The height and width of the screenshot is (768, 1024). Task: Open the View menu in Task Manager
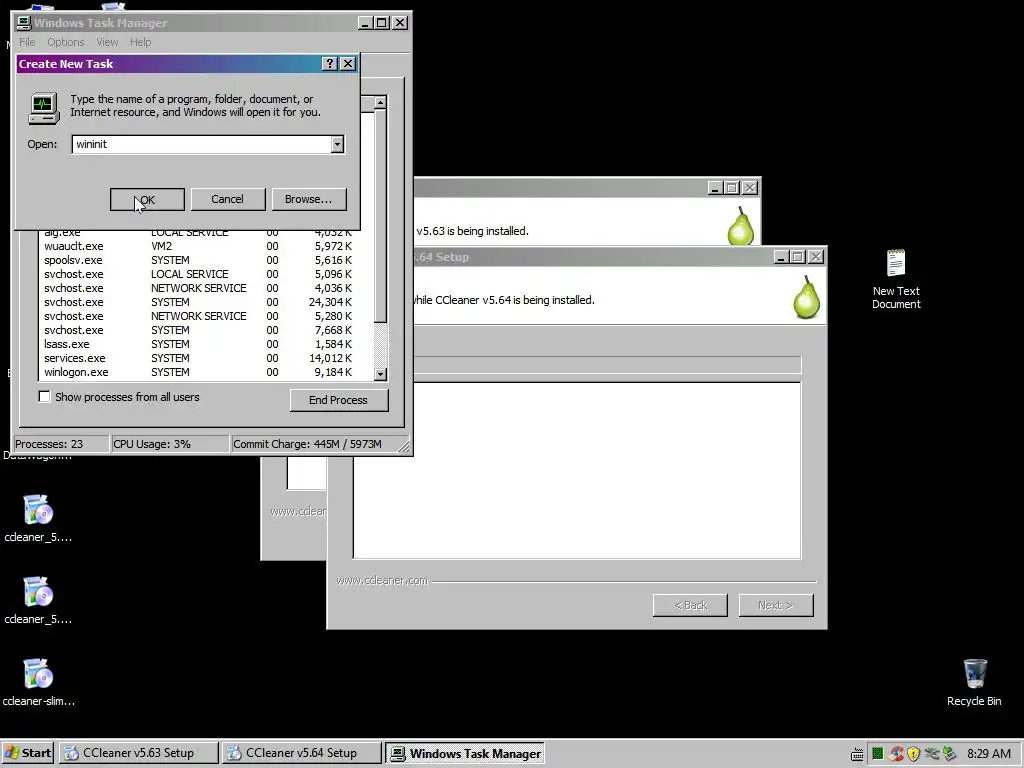click(107, 42)
